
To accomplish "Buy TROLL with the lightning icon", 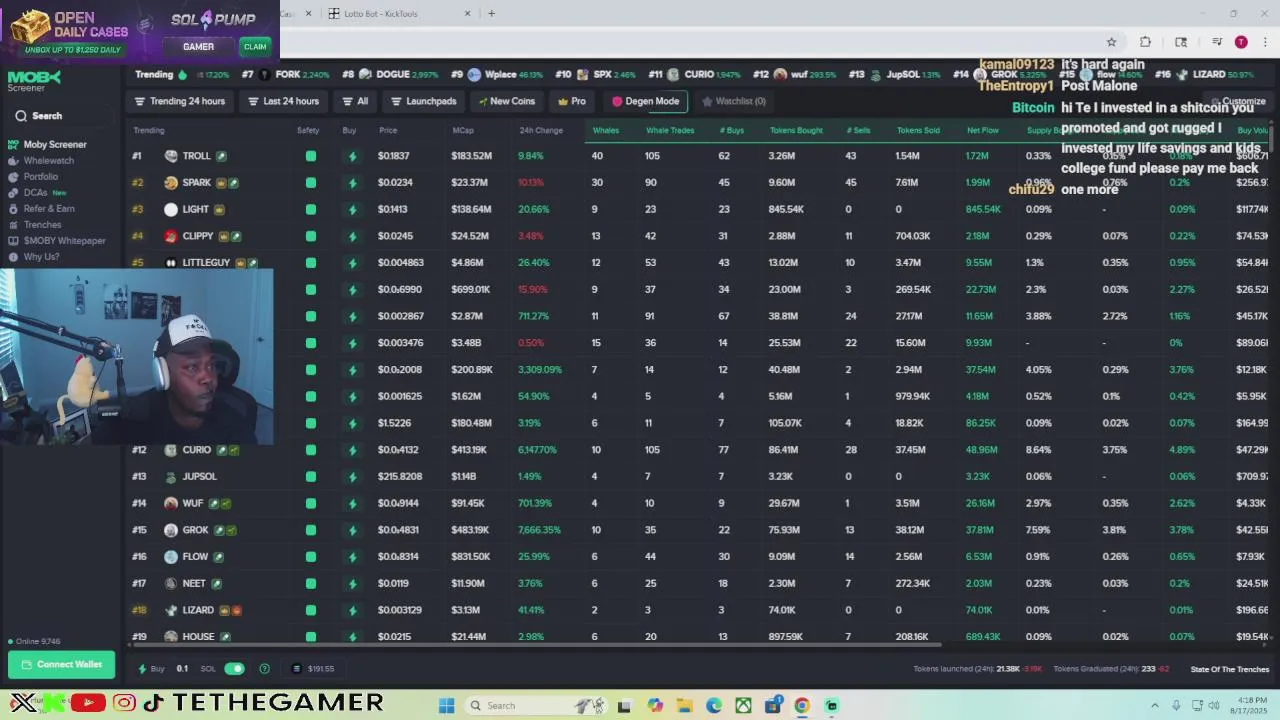I will click(x=352, y=156).
